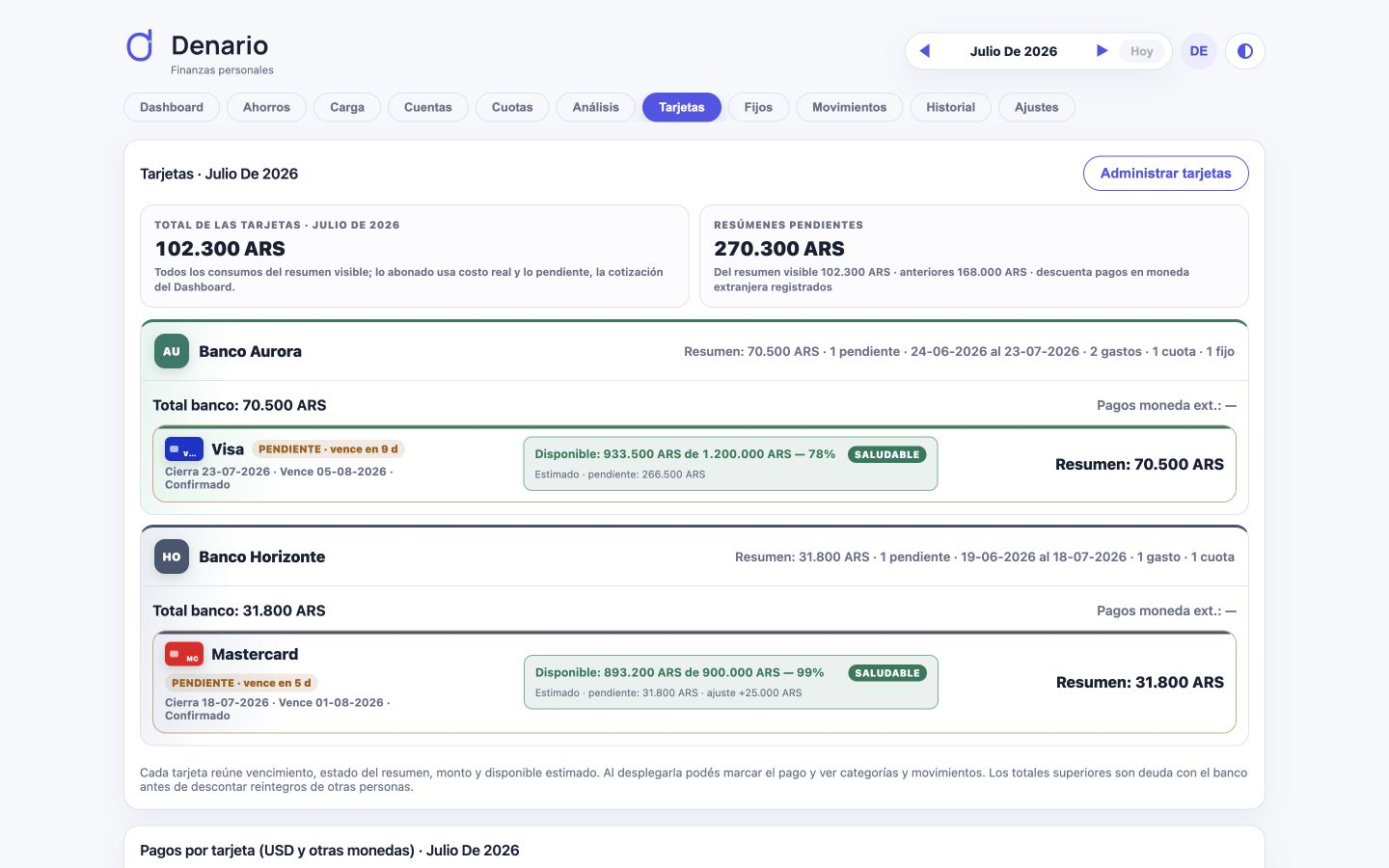Toggle dark mode theme icon
The image size is (1389, 868).
coord(1245,51)
